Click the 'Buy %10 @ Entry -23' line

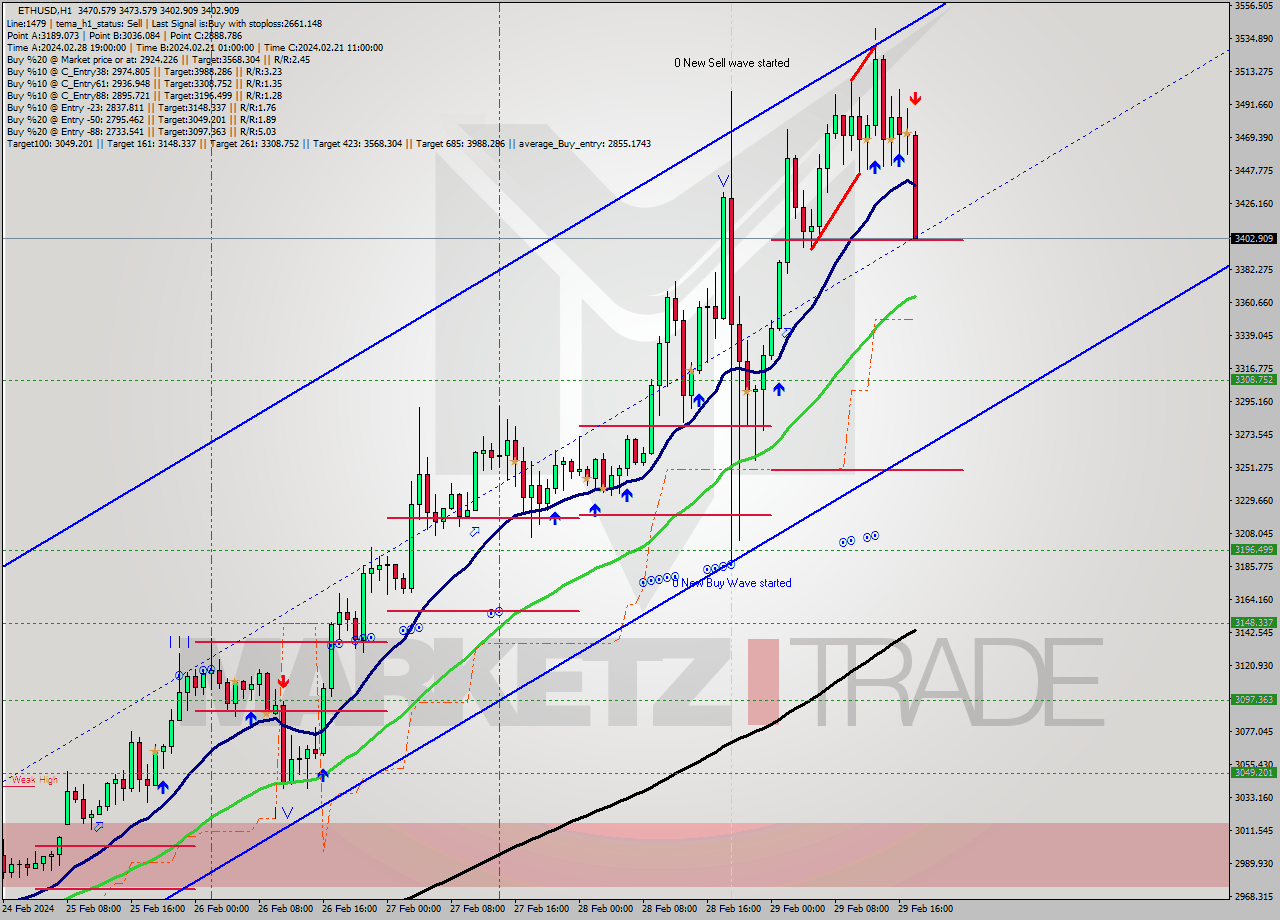pyautogui.click(x=141, y=107)
